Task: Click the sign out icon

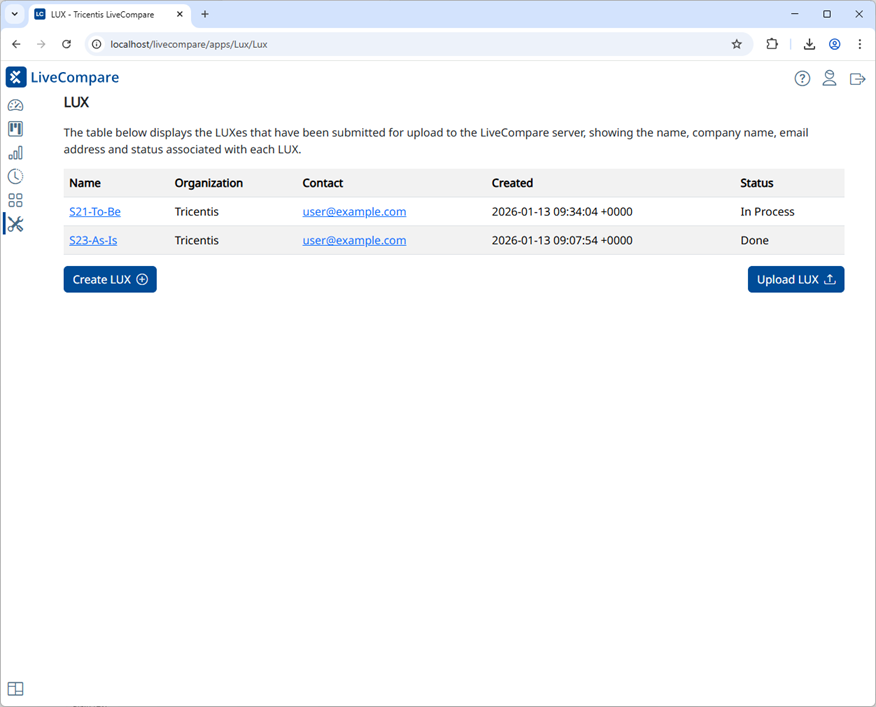Action: [x=858, y=79]
